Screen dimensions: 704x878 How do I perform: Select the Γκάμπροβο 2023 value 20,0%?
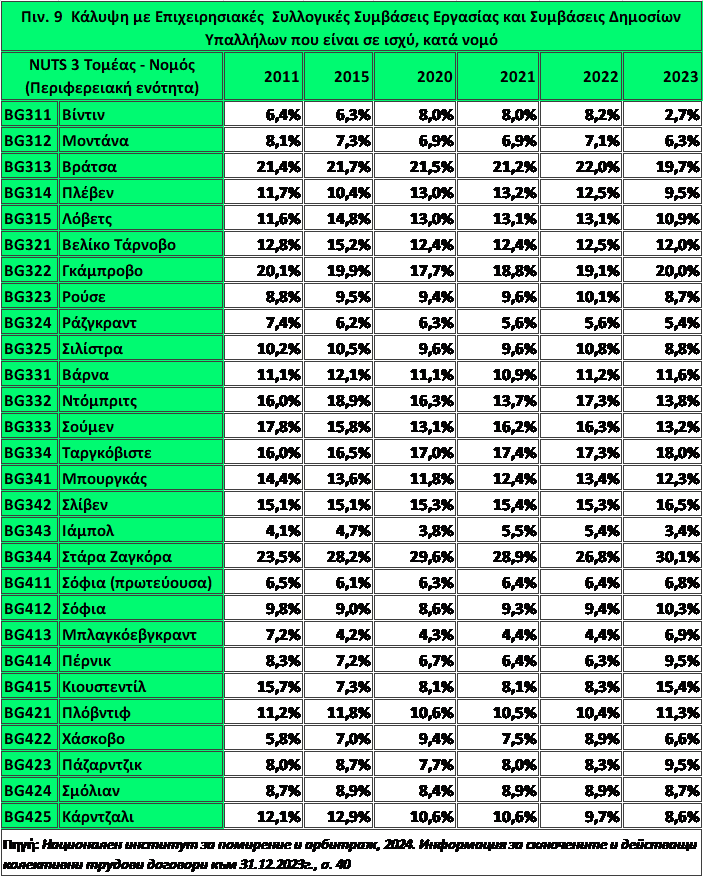[662, 270]
